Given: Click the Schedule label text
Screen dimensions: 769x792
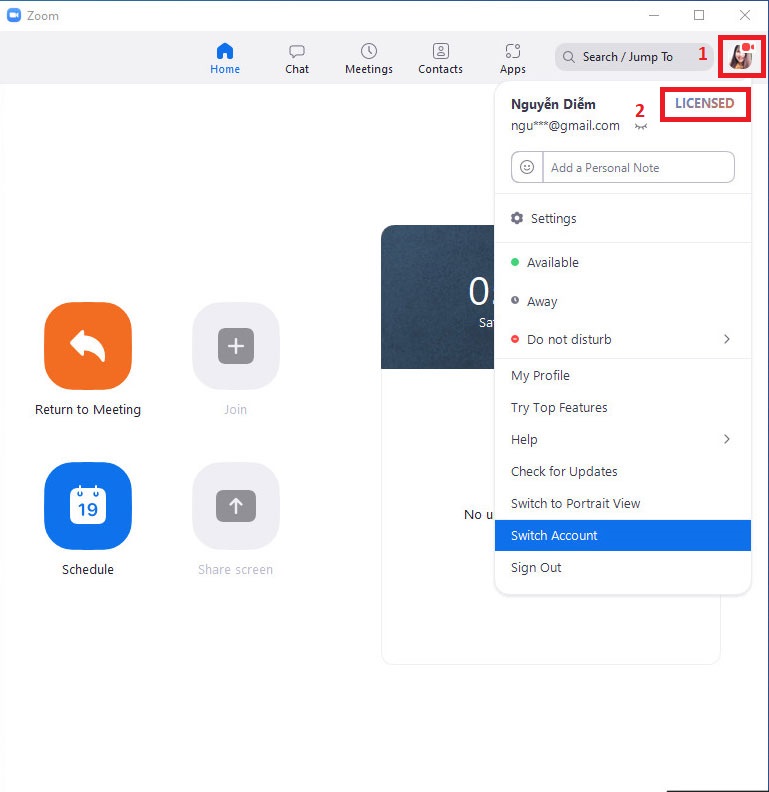Looking at the screenshot, I should coord(88,569).
